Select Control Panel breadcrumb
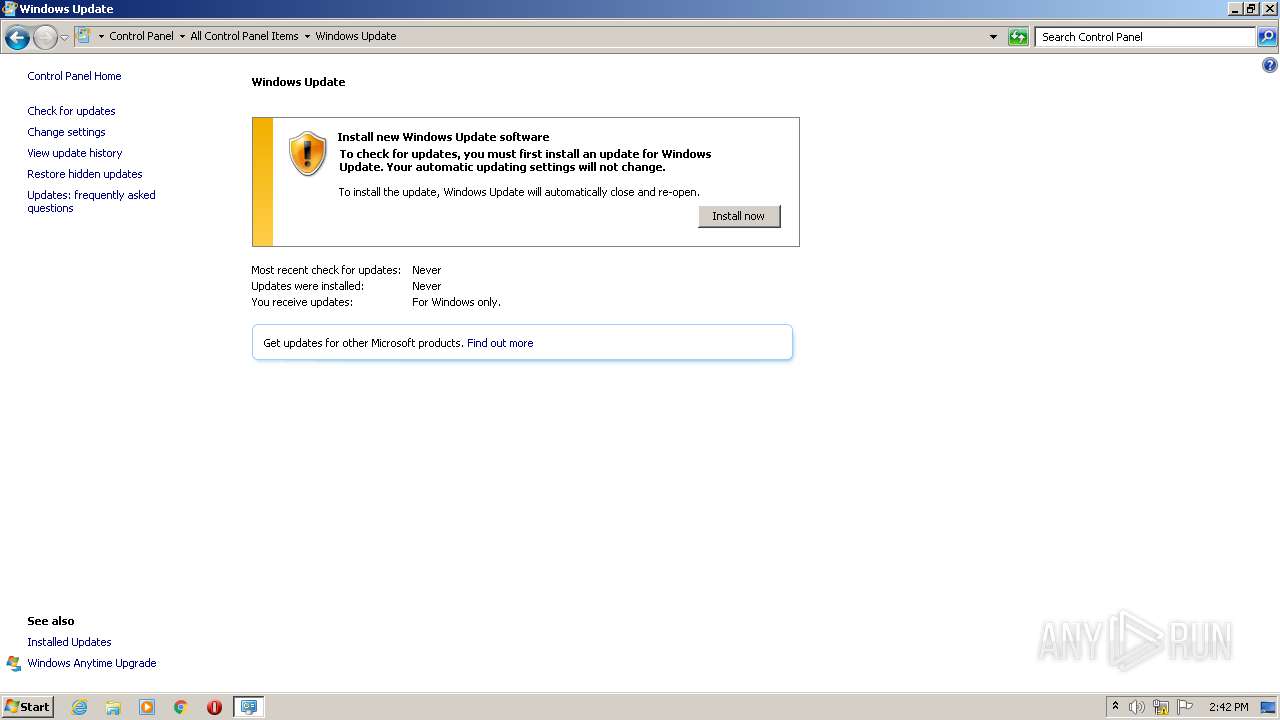 (x=141, y=36)
